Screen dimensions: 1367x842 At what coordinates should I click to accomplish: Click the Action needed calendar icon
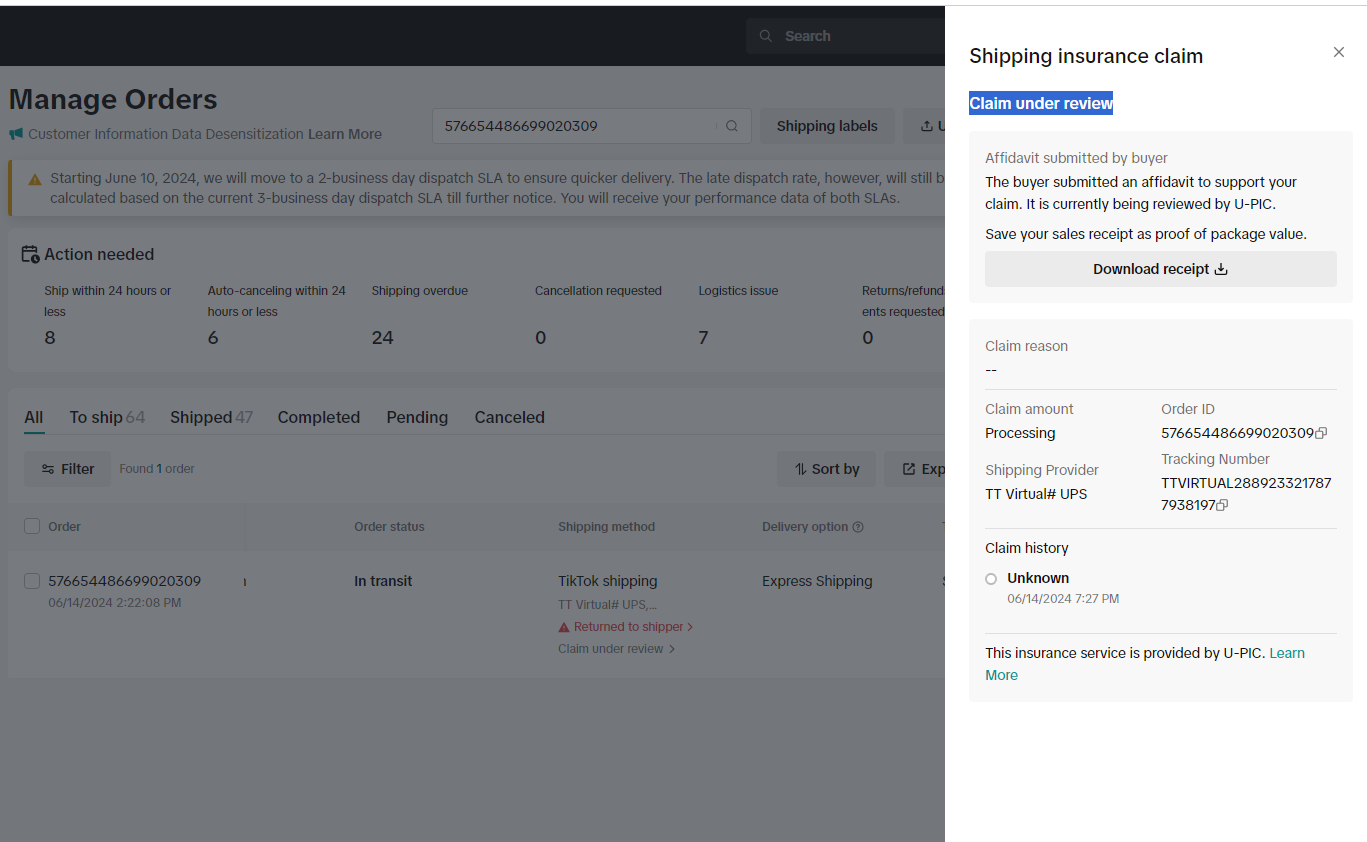coord(30,254)
